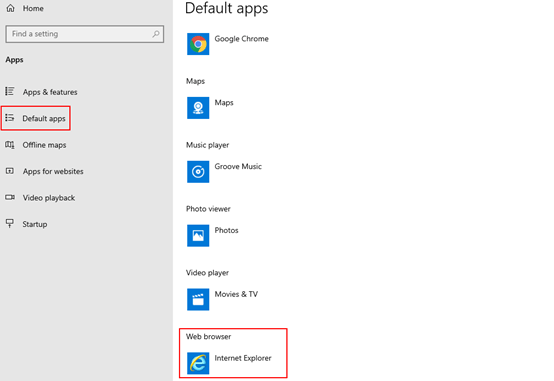Click the Photos app icon
Image resolution: width=554 pixels, height=381 pixels.
tap(198, 236)
